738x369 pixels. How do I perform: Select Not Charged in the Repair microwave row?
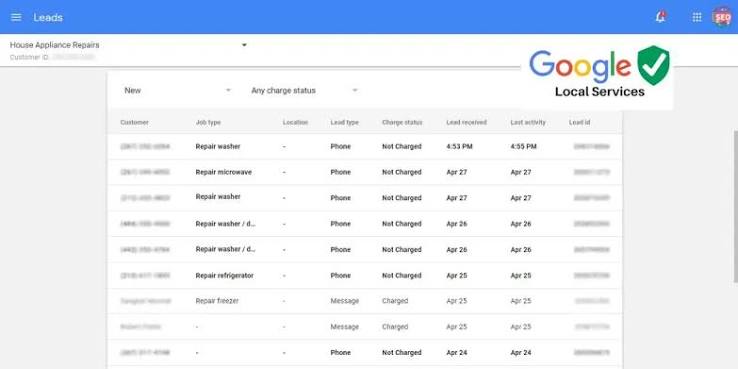[401, 172]
